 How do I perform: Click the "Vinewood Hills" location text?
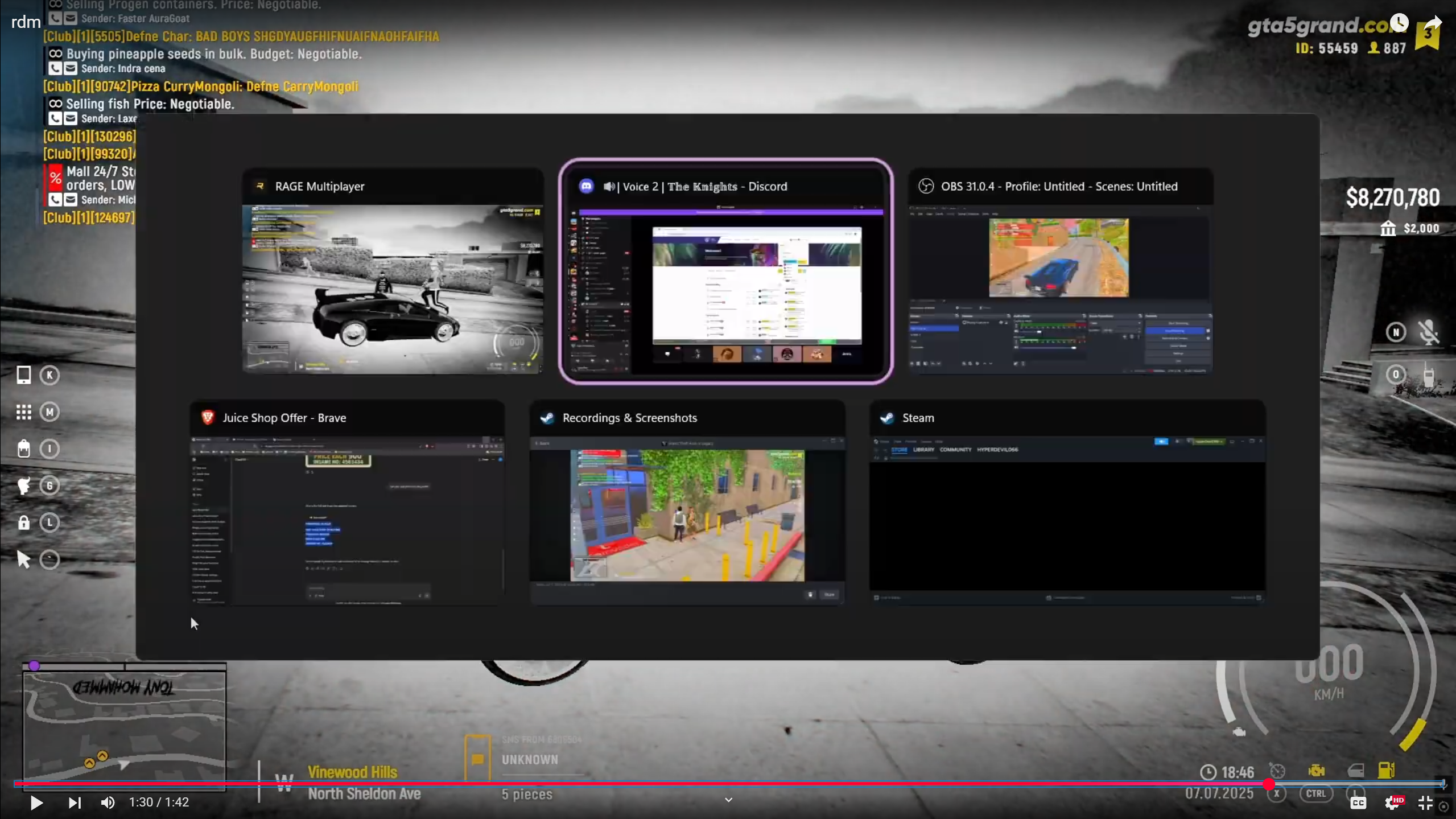(352, 772)
